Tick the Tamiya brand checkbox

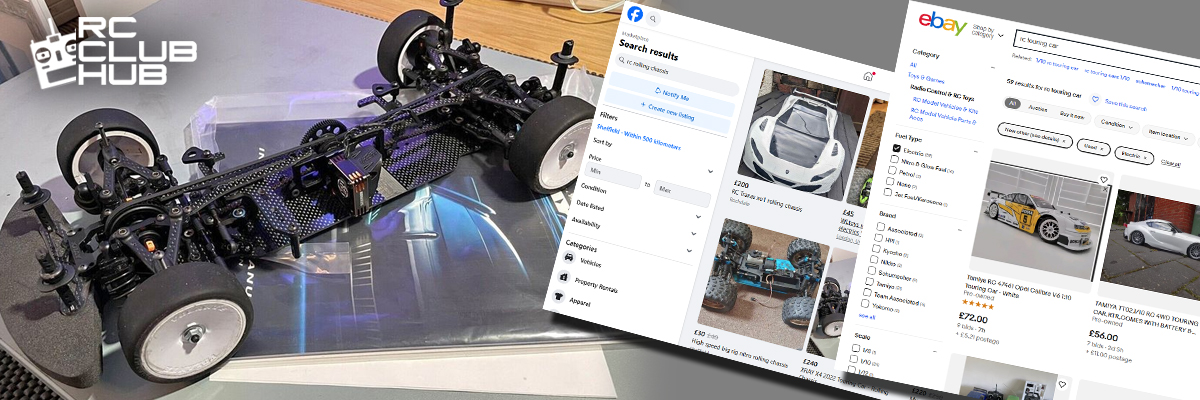click(x=870, y=282)
